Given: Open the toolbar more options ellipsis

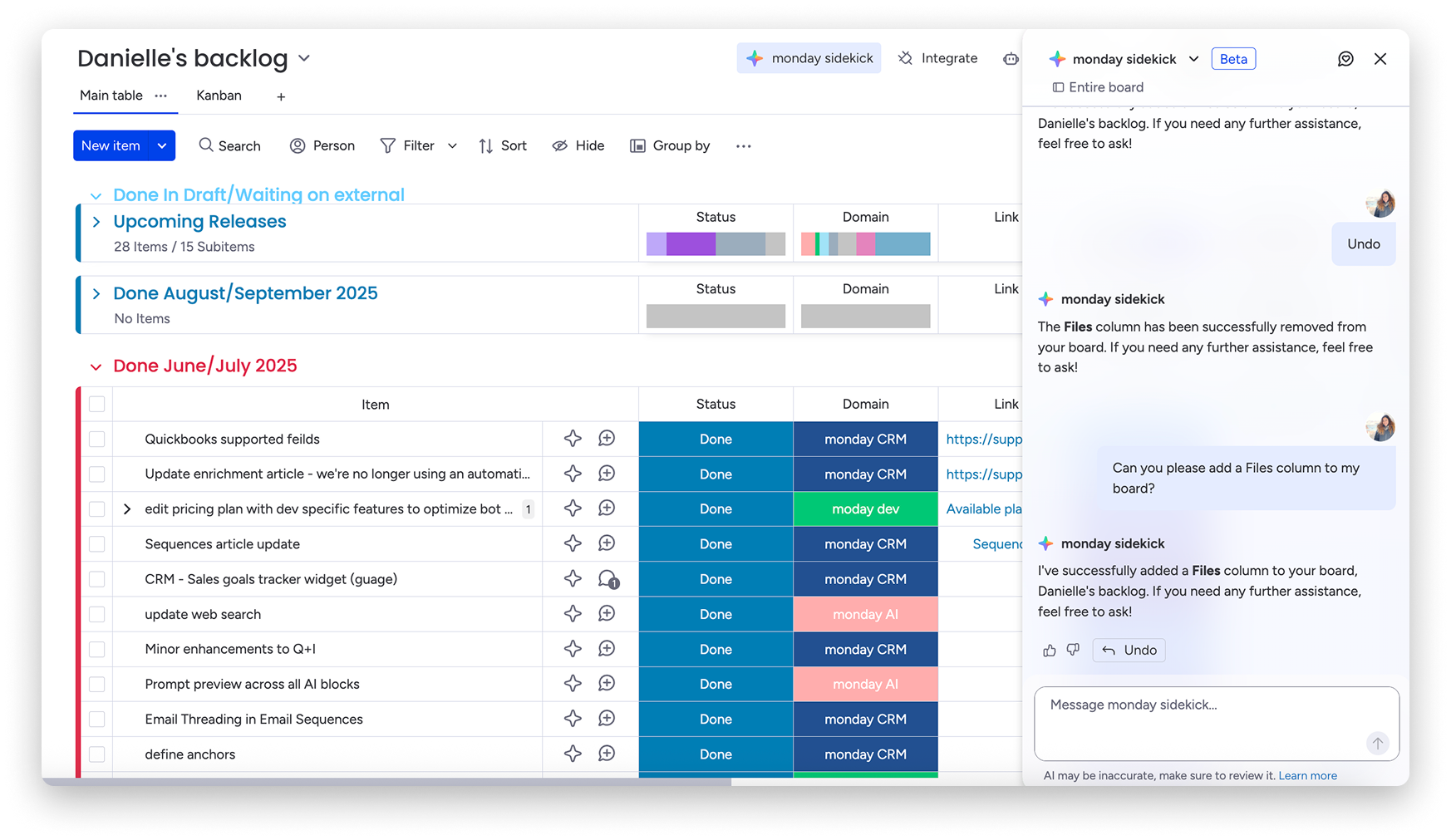Looking at the screenshot, I should click(744, 145).
